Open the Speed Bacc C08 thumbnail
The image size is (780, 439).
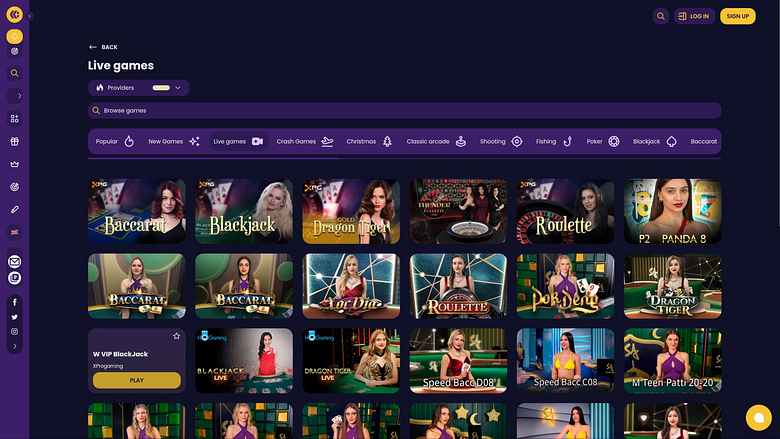(566, 360)
